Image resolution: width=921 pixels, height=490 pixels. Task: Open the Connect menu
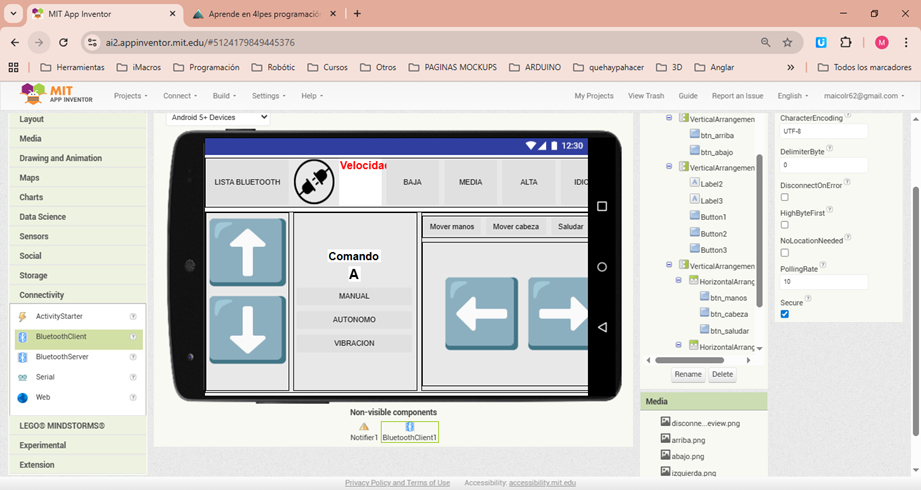[x=178, y=96]
